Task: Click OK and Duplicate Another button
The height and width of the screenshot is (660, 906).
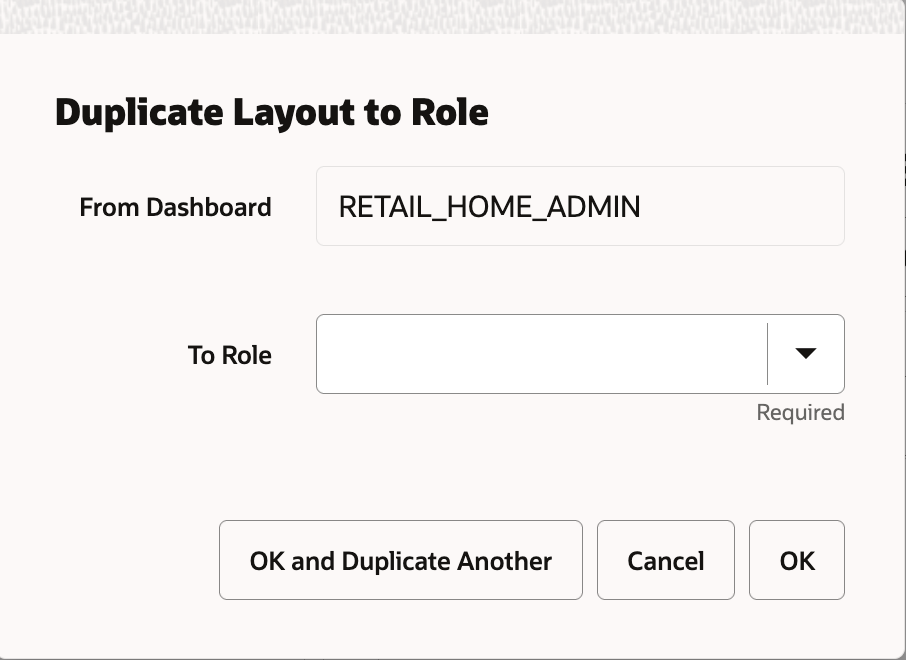Action: 400,560
